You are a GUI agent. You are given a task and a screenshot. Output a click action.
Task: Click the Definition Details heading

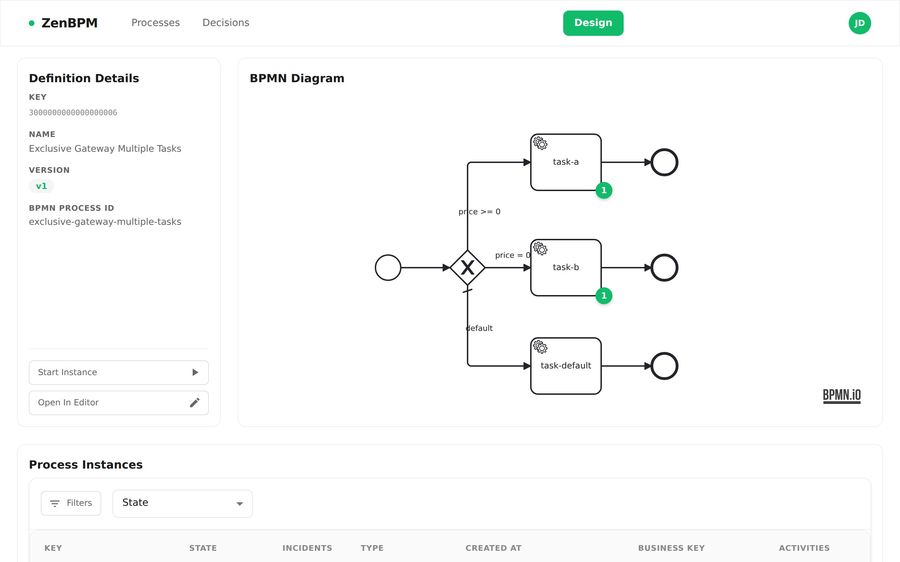[84, 78]
